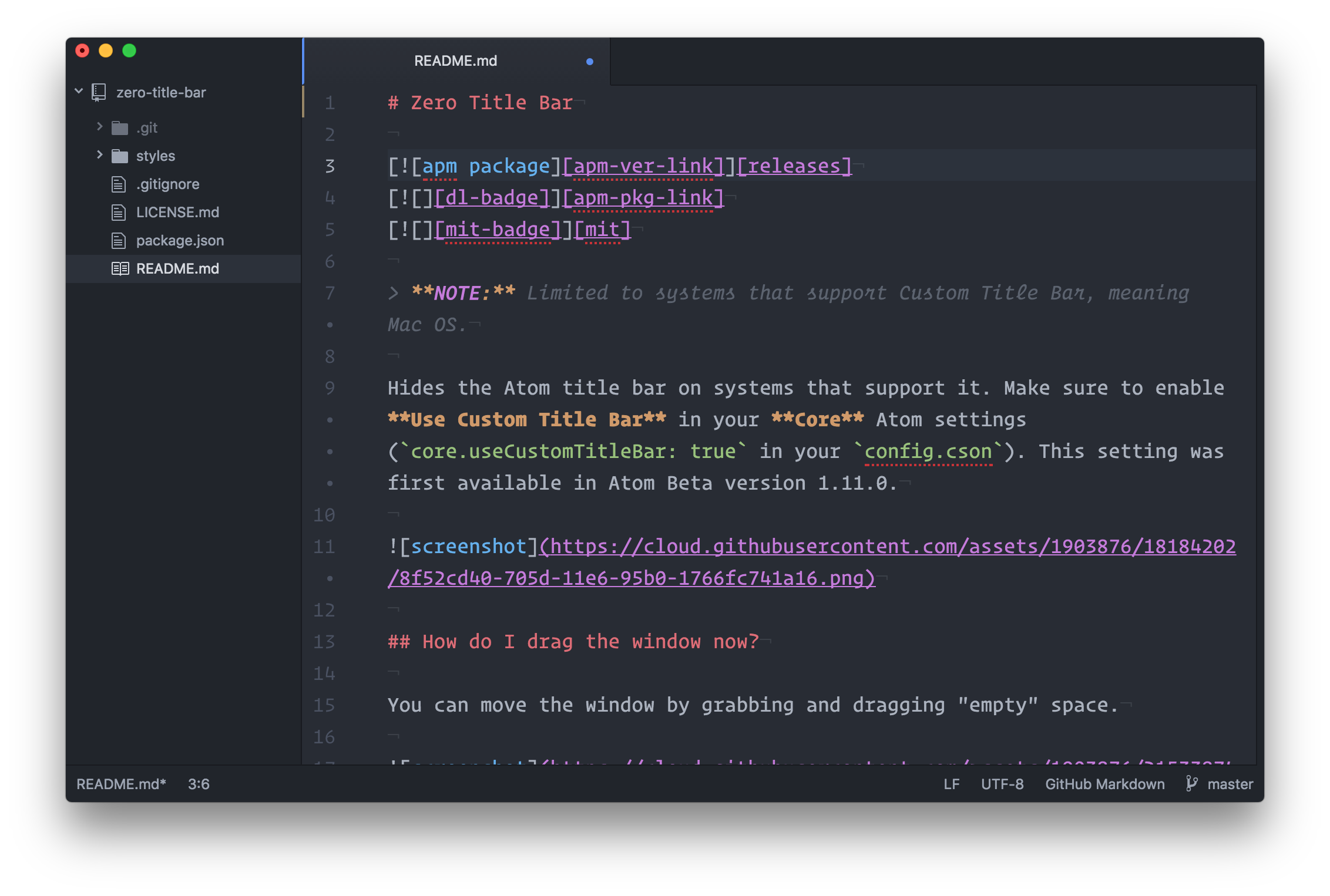Click gutter line number 15
The width and height of the screenshot is (1330, 896).
click(x=324, y=705)
